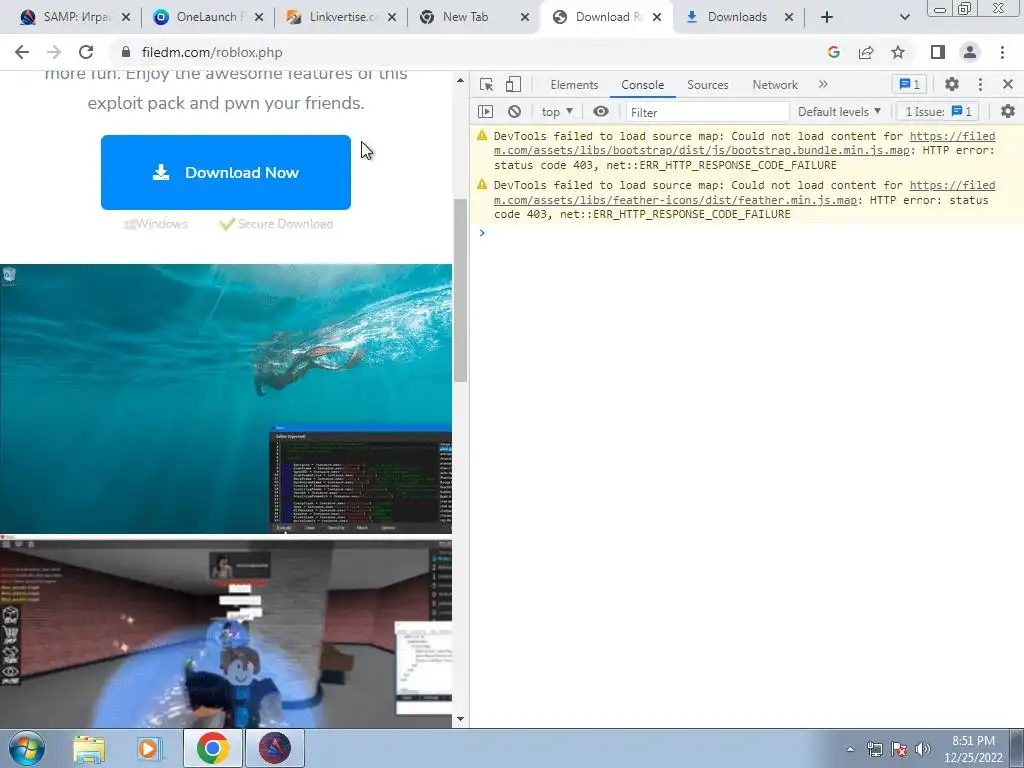Screen dimensions: 1024x768
Task: Close the Linkvertise tab
Action: click(x=392, y=18)
